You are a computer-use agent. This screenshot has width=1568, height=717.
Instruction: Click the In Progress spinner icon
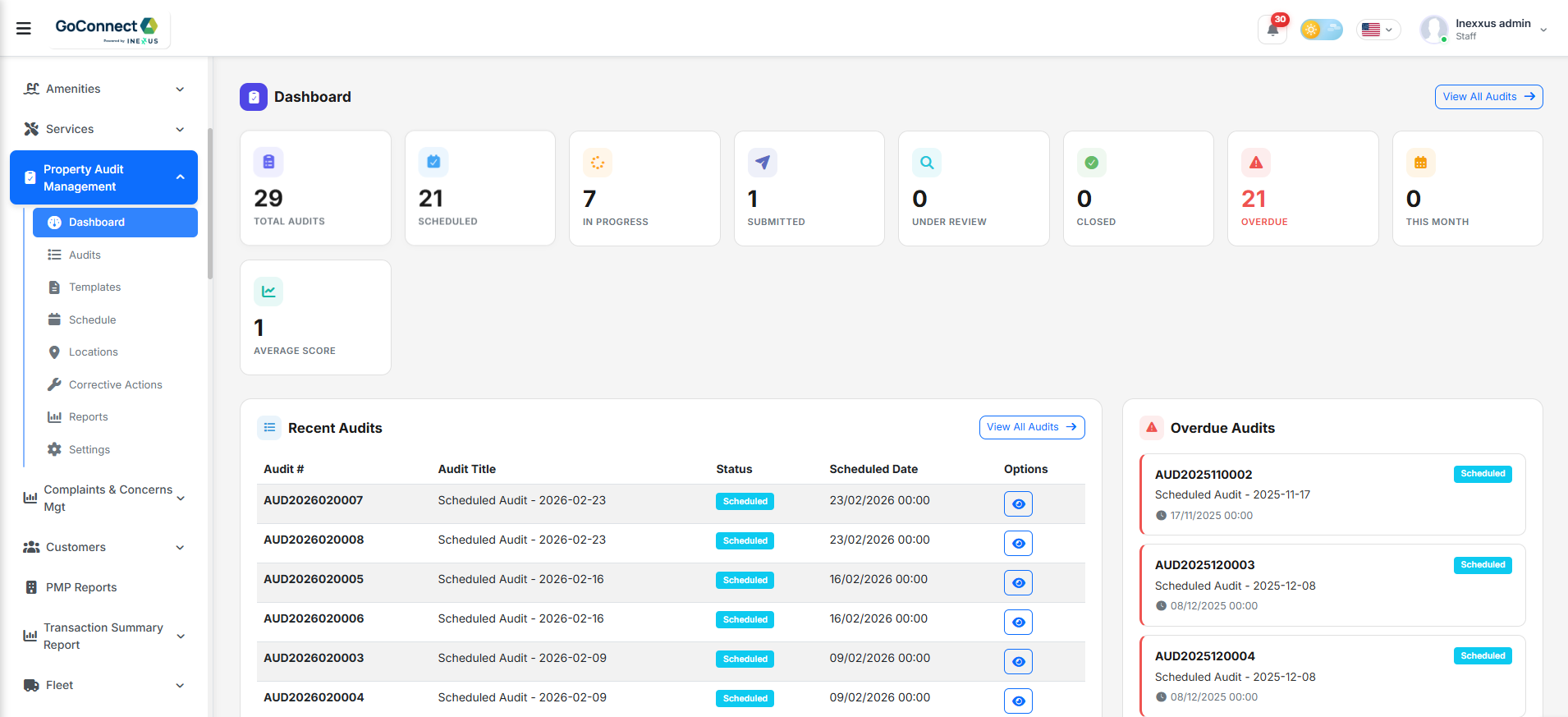(x=598, y=163)
